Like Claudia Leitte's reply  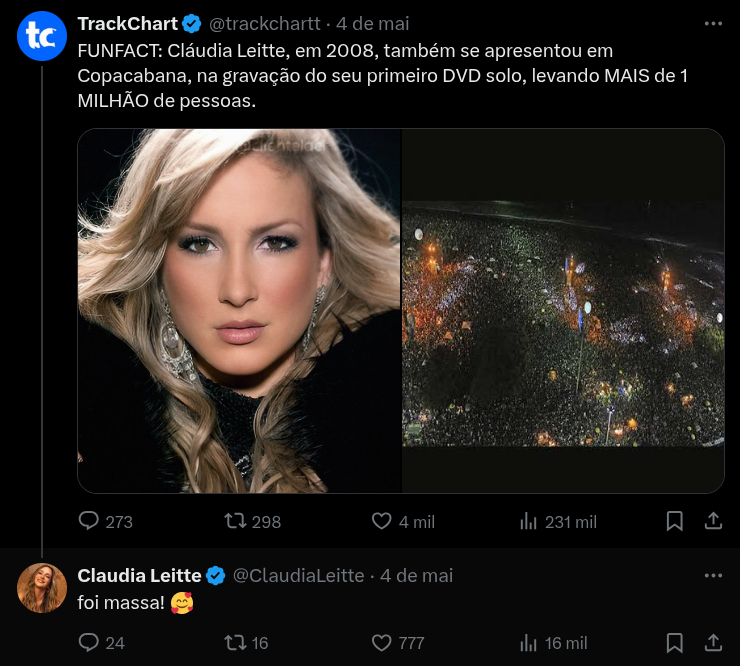[x=382, y=642]
